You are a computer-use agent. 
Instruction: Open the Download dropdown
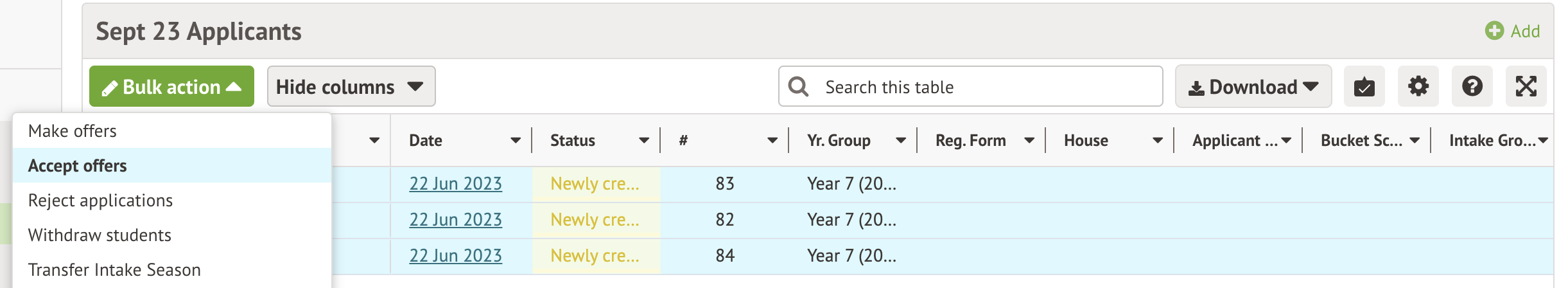tap(1253, 86)
